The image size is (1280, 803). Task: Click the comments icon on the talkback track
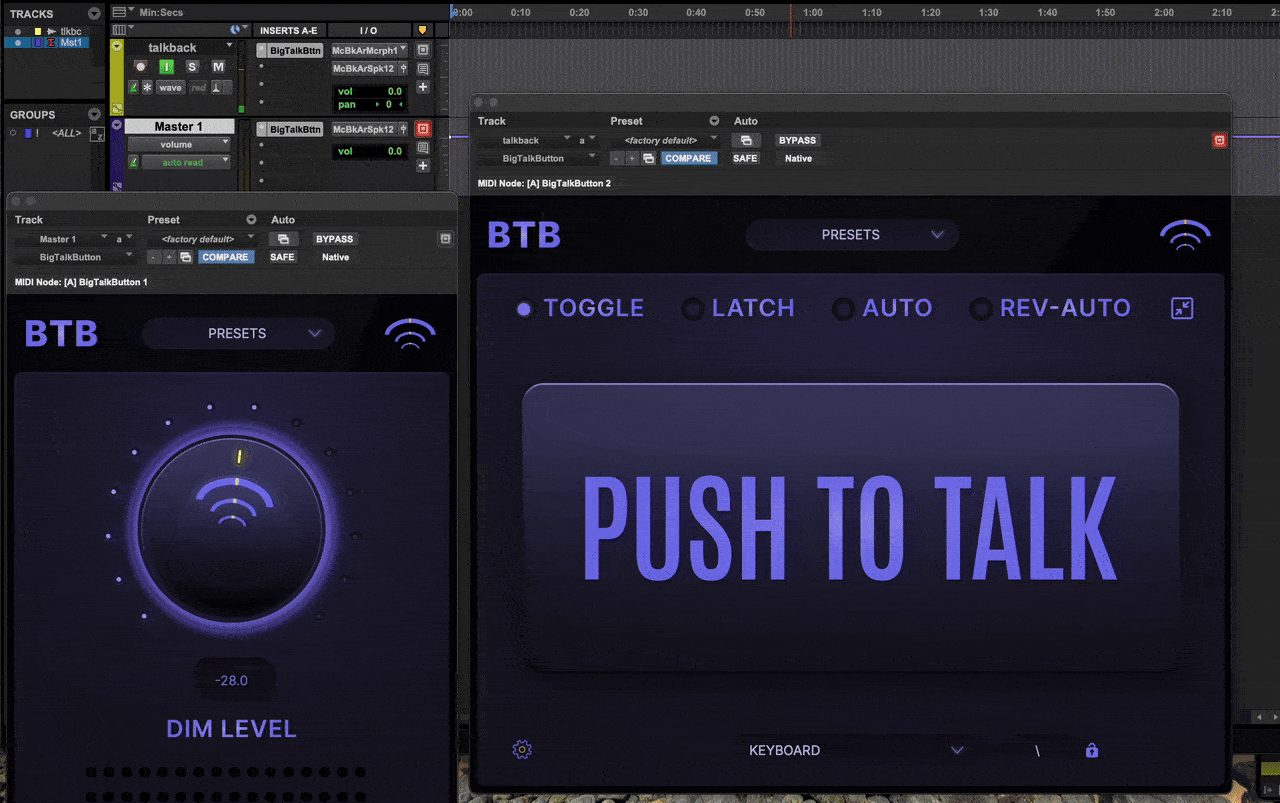pos(423,69)
